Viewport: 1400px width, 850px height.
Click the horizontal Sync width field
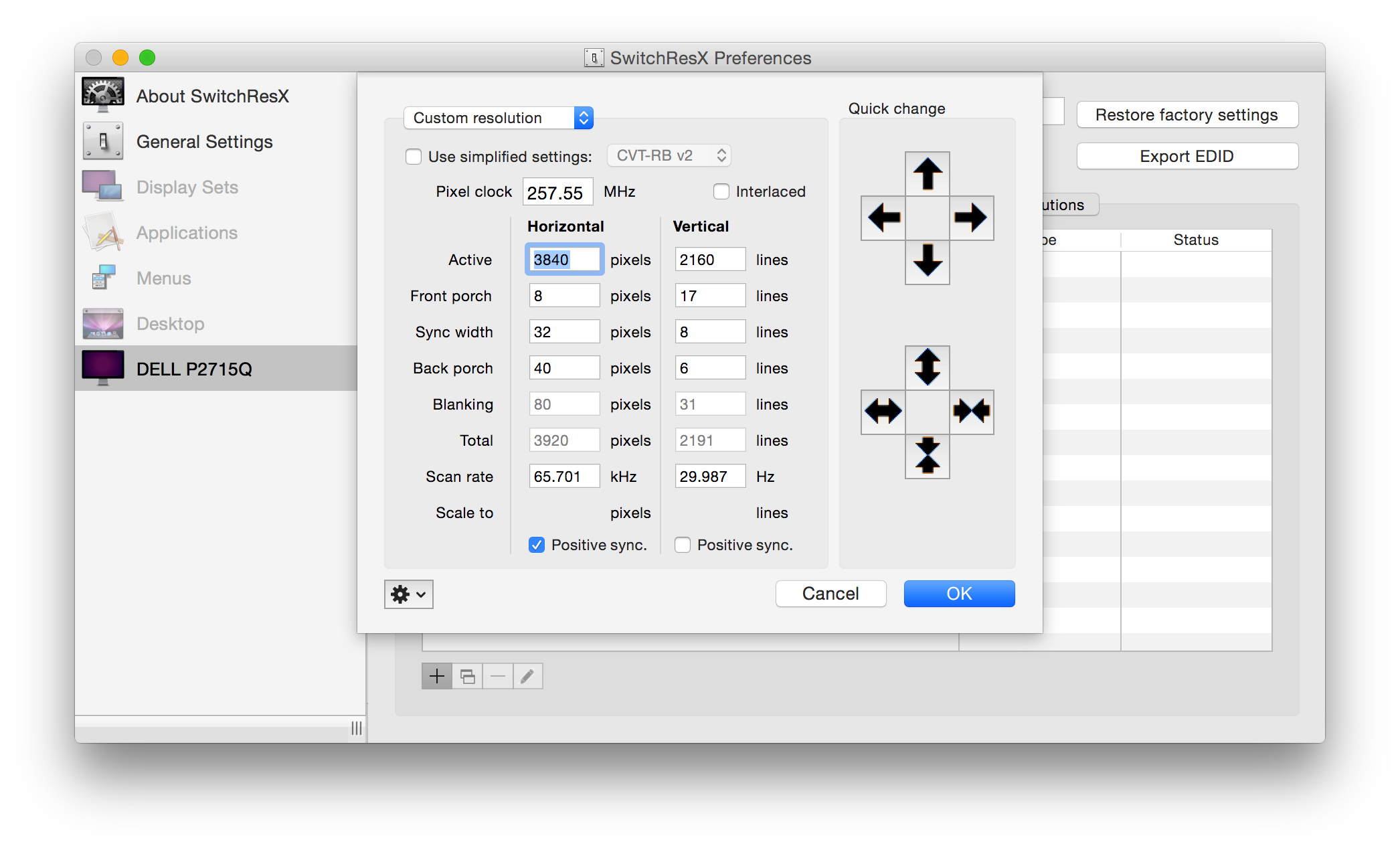[564, 332]
